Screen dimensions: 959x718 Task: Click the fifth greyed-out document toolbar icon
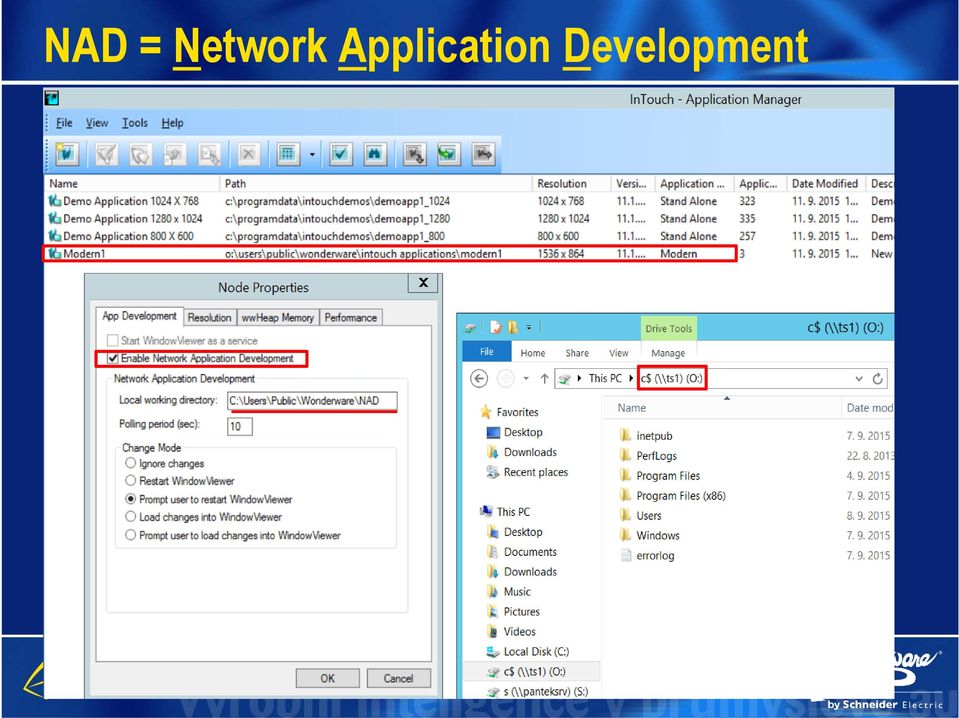[x=209, y=154]
